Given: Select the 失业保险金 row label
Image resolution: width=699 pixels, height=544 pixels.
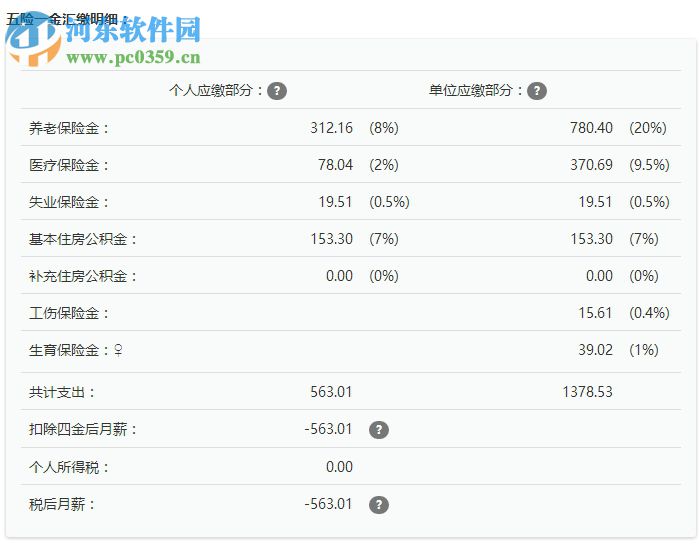Looking at the screenshot, I should coord(69,202).
